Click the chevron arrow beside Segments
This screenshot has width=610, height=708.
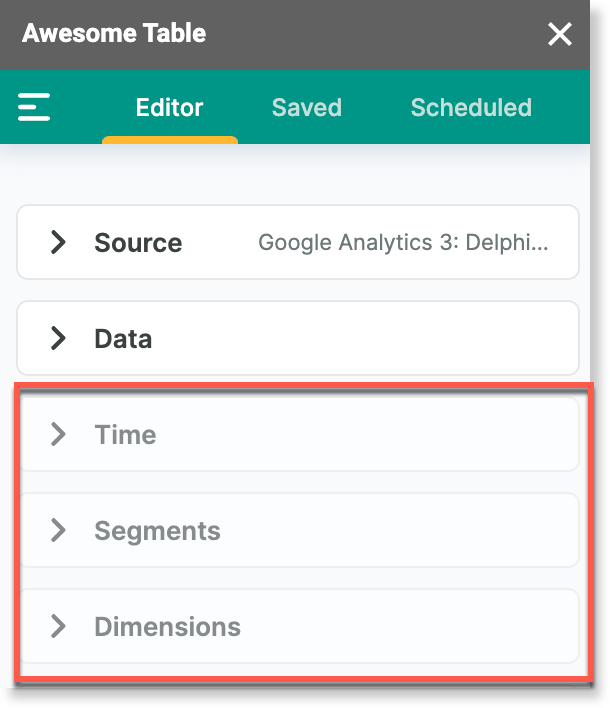59,530
